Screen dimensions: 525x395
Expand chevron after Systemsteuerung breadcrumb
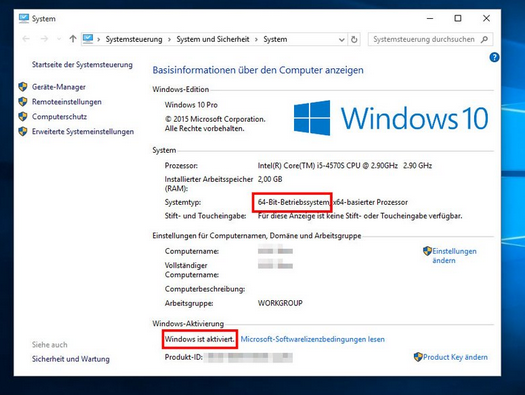169,40
